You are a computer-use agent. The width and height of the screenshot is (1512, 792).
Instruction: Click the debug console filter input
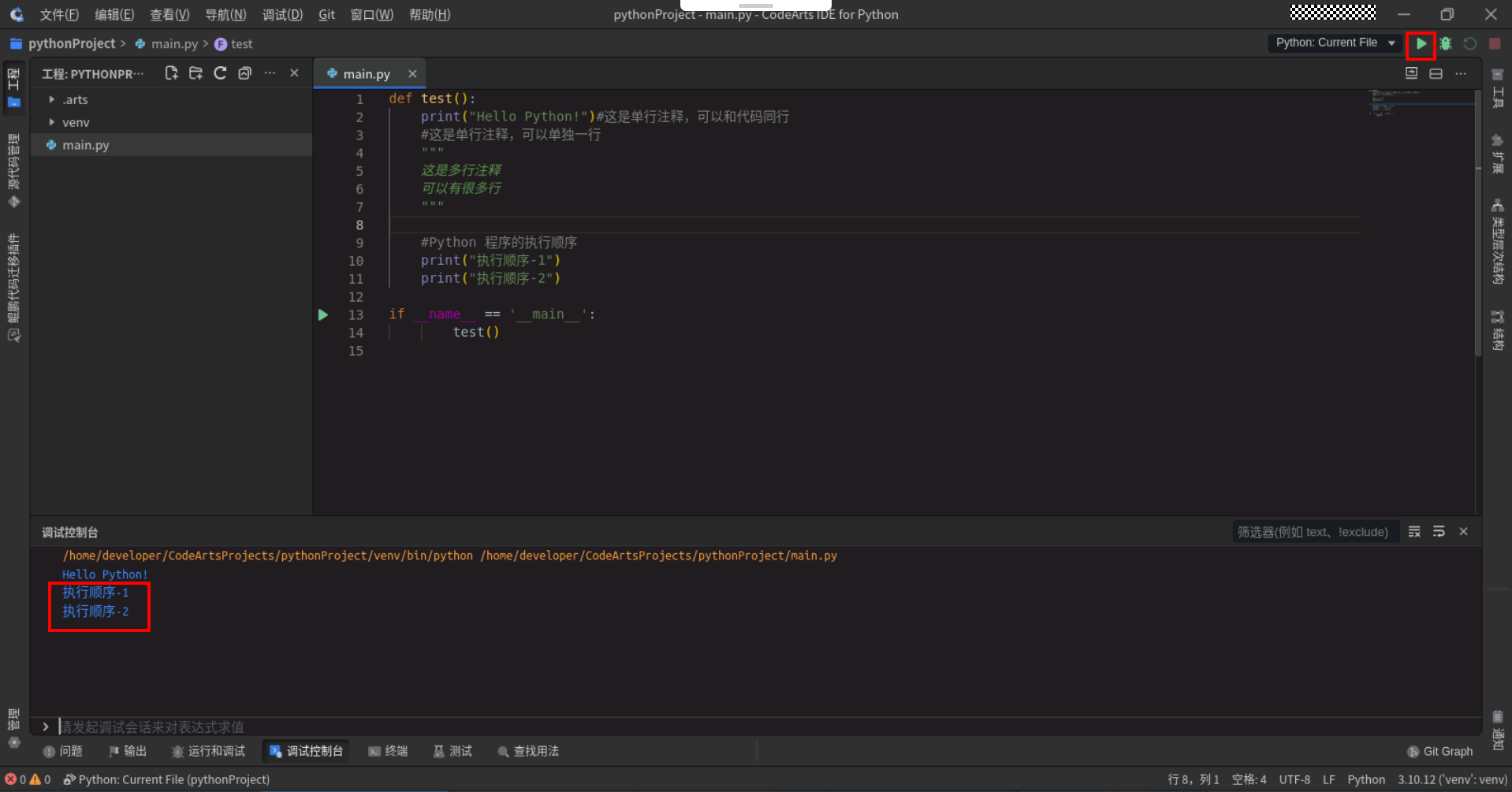1315,532
